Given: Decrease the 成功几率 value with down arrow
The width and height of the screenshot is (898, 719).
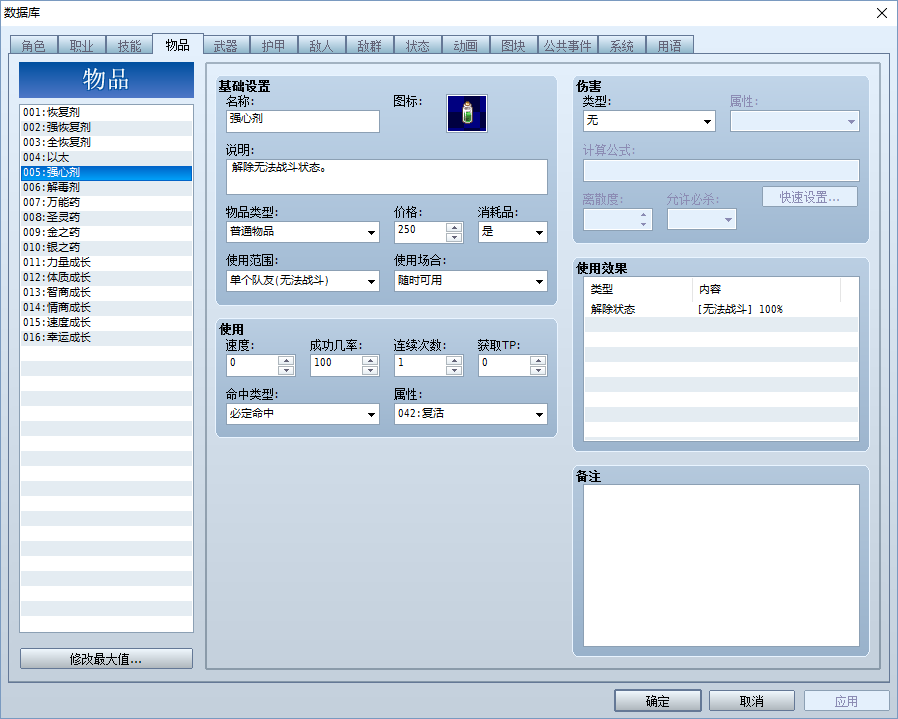Looking at the screenshot, I should [370, 370].
